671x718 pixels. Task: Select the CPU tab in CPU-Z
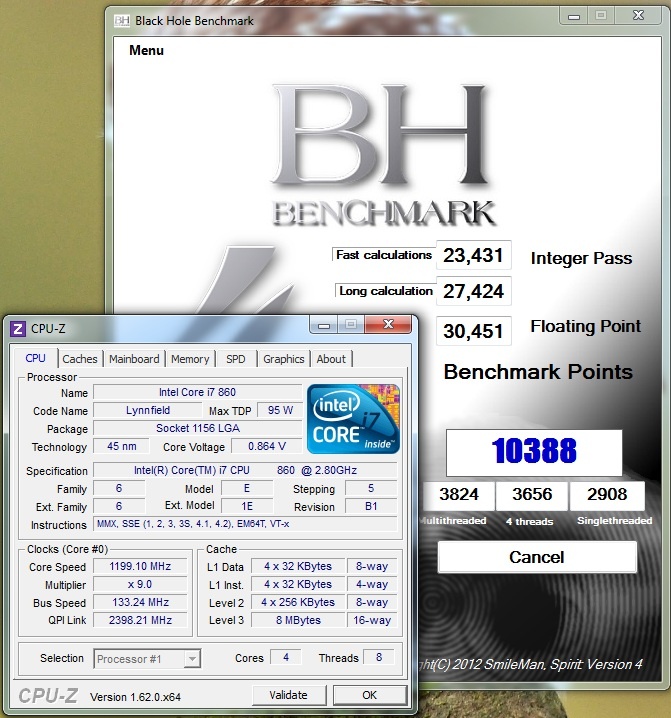point(35,358)
